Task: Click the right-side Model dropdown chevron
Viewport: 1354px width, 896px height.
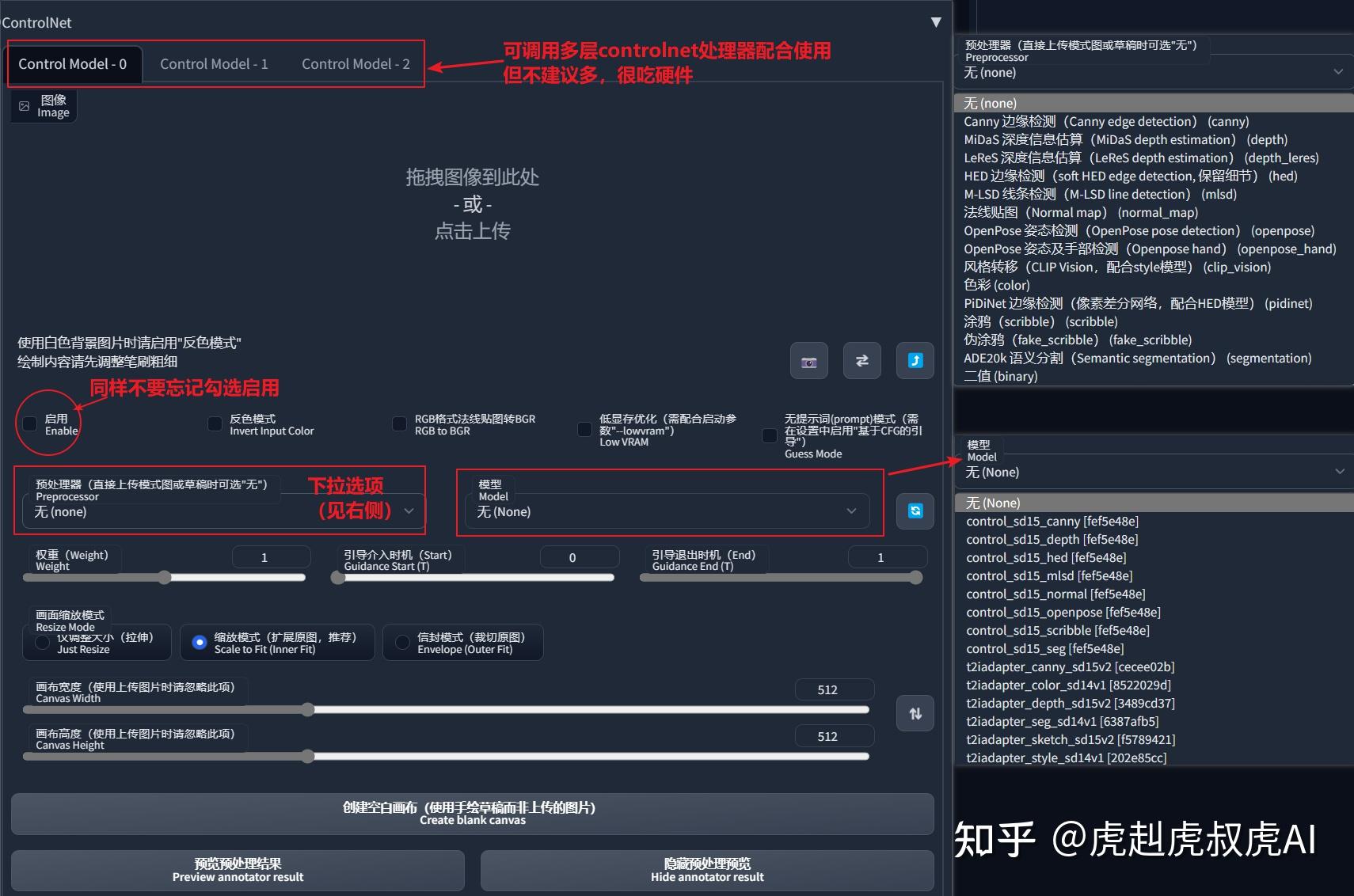Action: (1340, 472)
